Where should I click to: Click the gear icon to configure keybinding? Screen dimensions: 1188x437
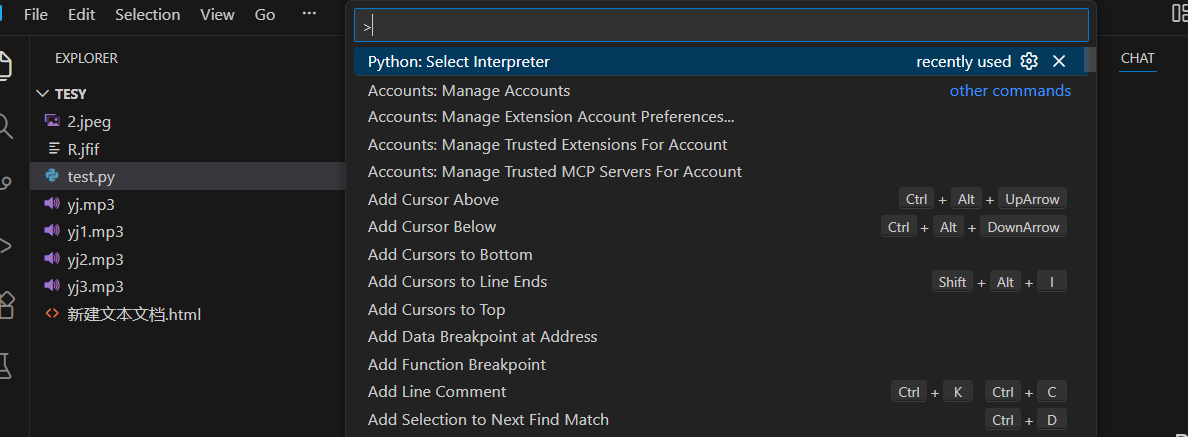[1029, 62]
